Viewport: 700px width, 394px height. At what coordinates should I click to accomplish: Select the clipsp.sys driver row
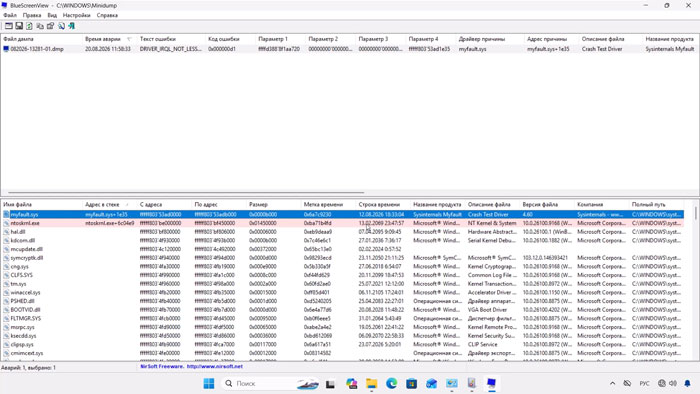click(342, 344)
